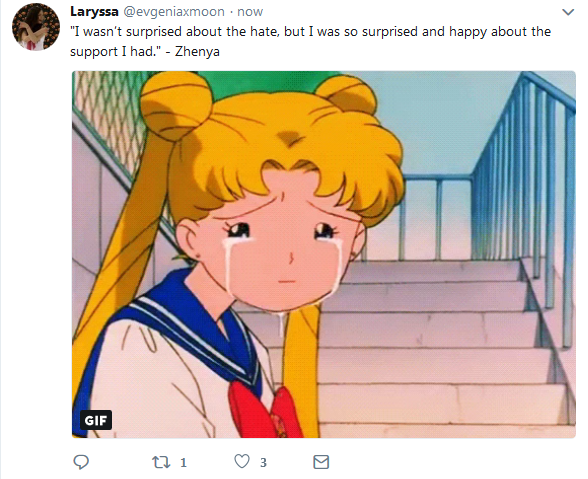Retweet the post using the arrows icon
This screenshot has width=588, height=479.
tap(161, 462)
